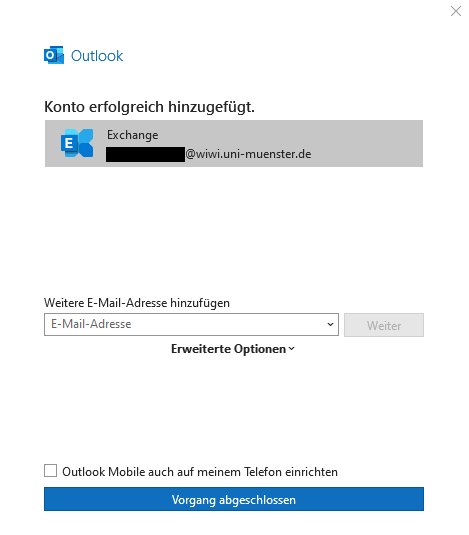Click the 'Konto erfolgreich hinzugefügt.' heading
The width and height of the screenshot is (469, 535).
tap(149, 107)
